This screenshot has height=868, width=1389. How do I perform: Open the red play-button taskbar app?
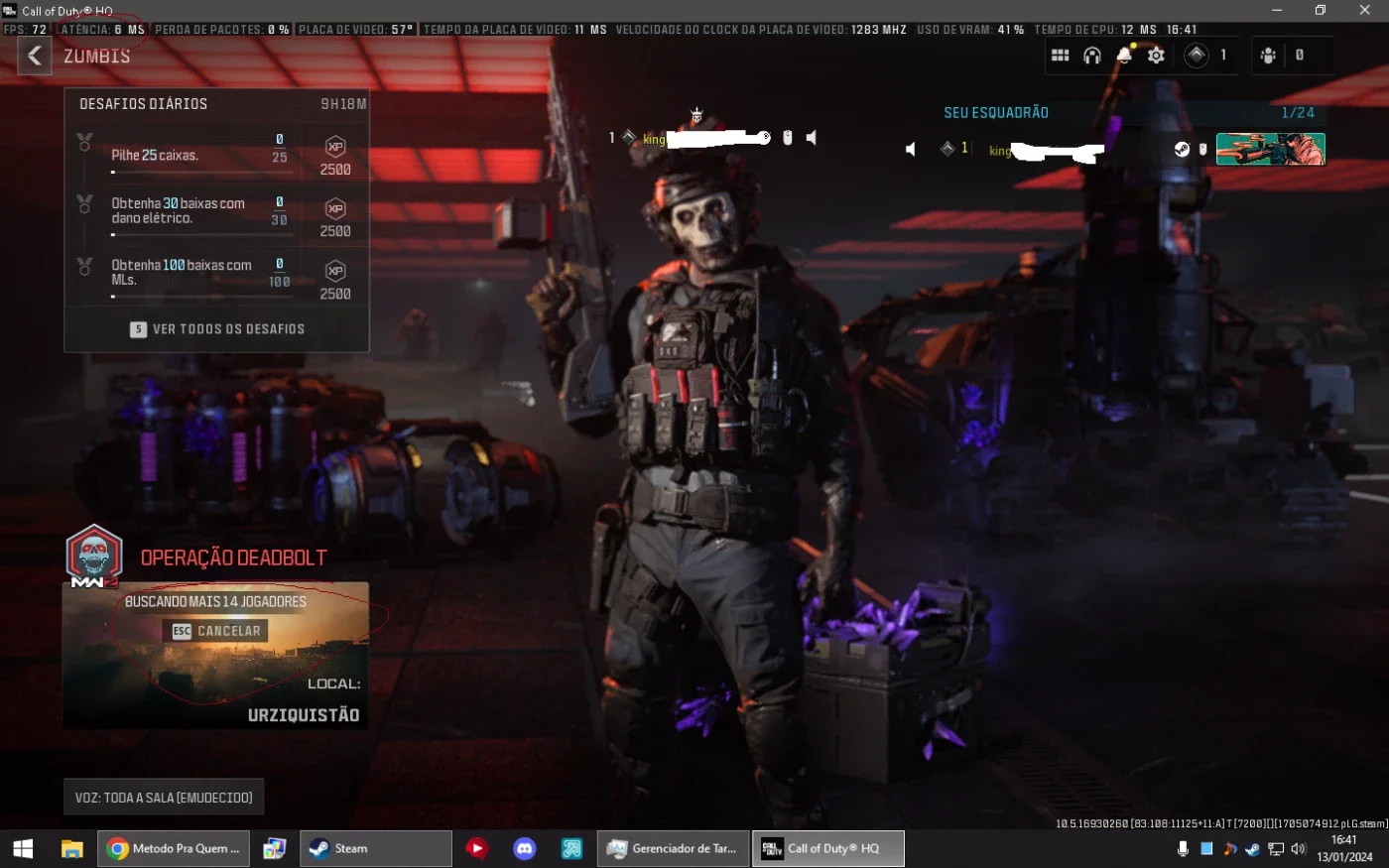coord(477,849)
